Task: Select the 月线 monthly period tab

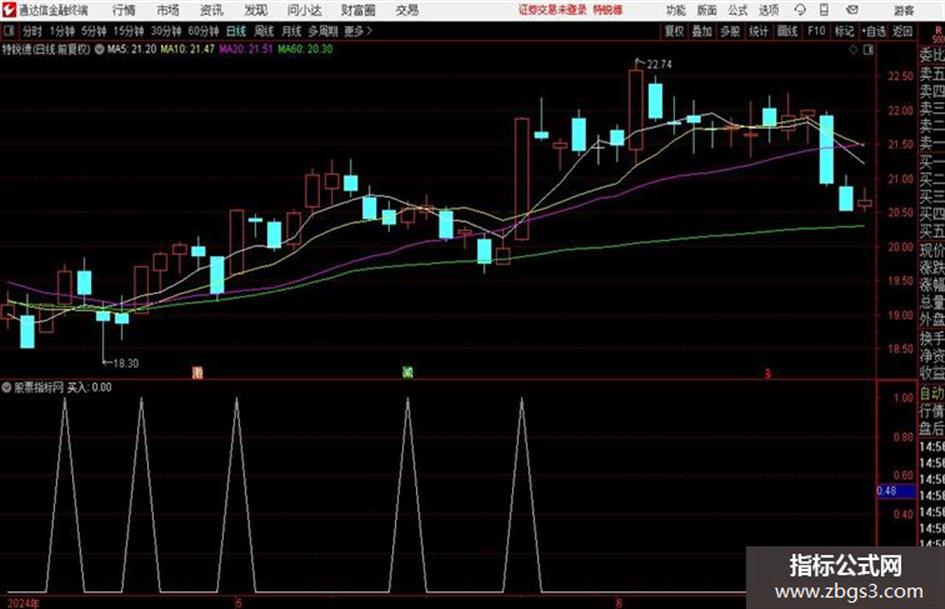Action: 292,31
